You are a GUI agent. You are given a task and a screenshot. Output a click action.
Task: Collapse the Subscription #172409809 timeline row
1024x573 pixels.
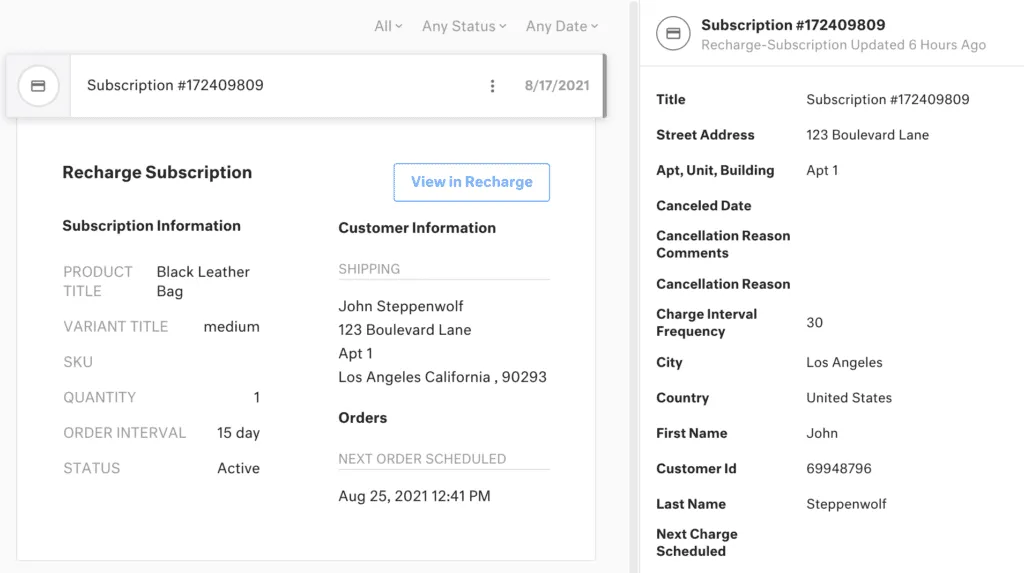175,86
